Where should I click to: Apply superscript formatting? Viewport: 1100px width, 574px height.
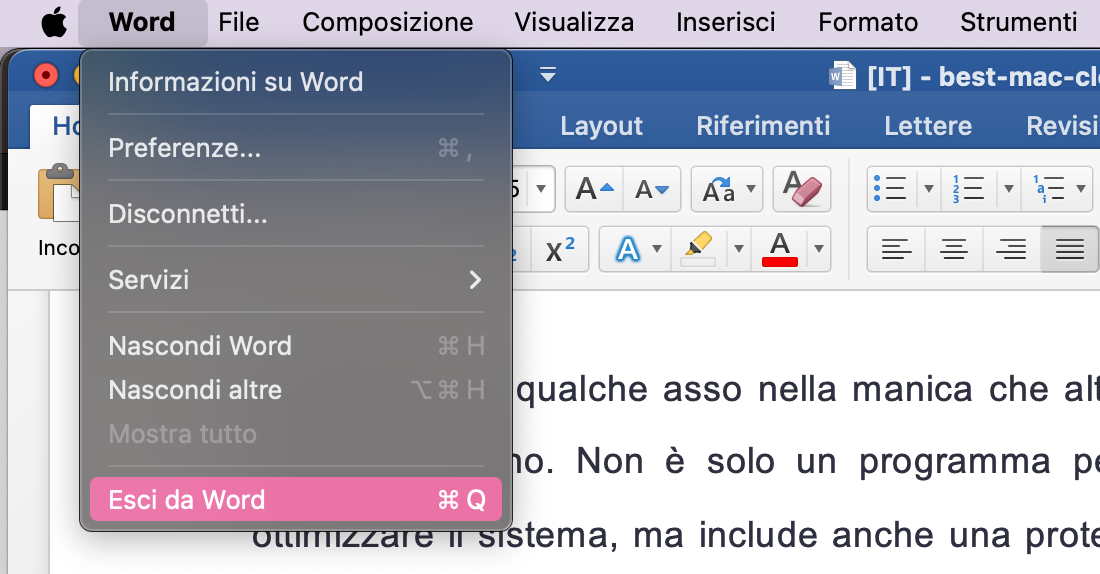click(560, 249)
